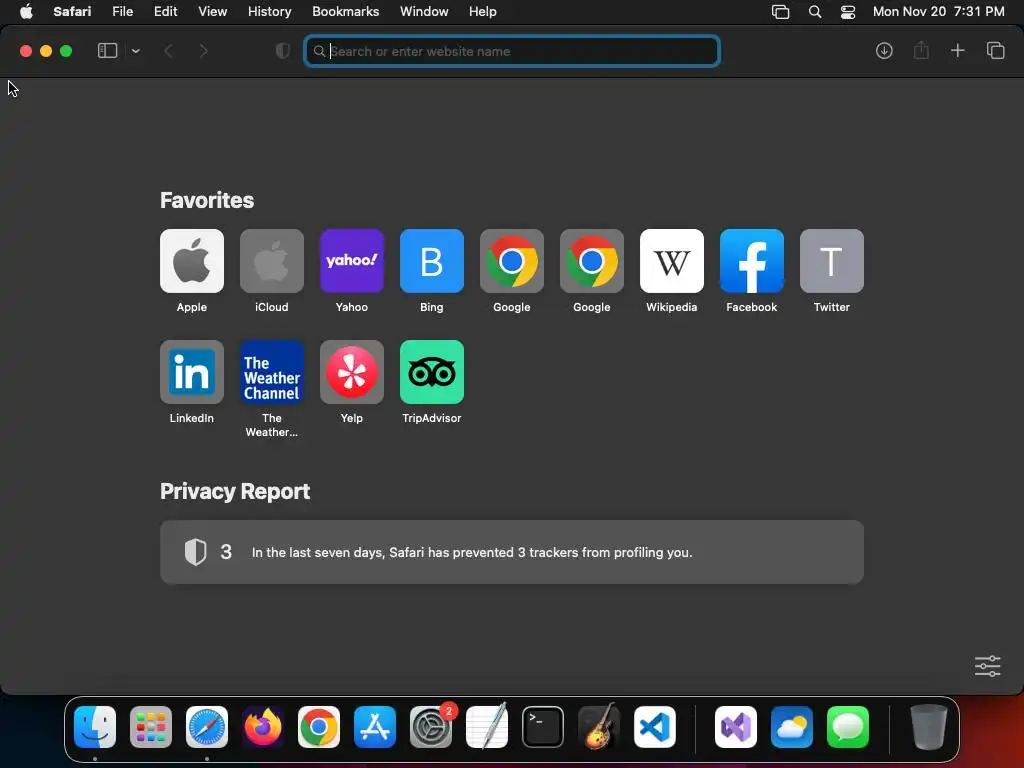The image size is (1024, 768).
Task: Open the LinkedIn favorite
Action: click(191, 372)
